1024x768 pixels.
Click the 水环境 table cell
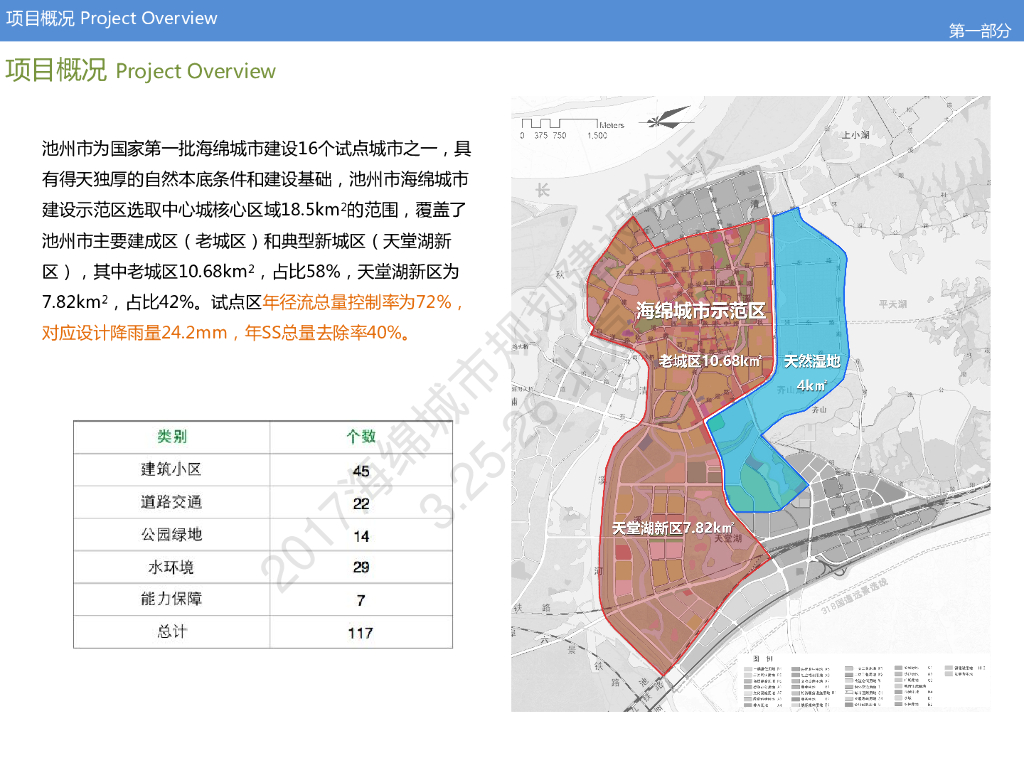tap(171, 567)
